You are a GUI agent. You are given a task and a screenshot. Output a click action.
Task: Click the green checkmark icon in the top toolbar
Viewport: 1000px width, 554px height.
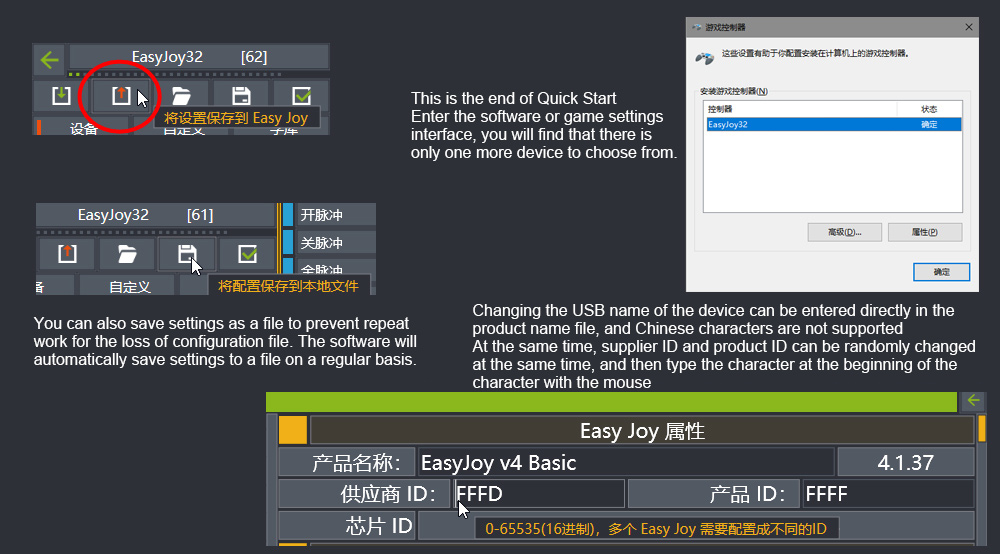click(x=301, y=96)
